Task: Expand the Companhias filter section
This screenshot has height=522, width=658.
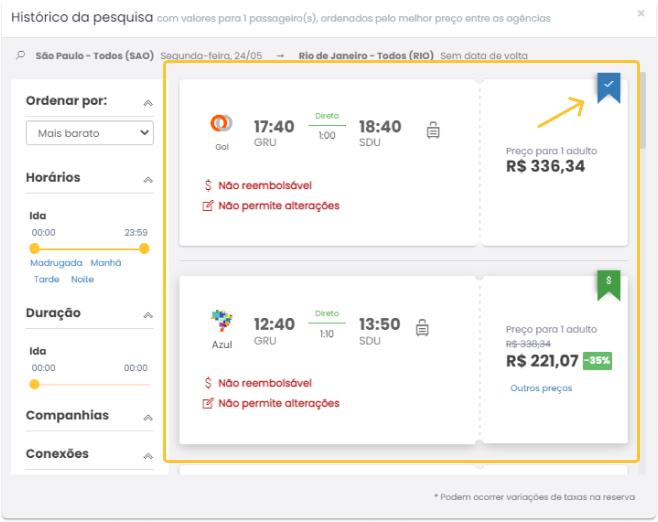Action: pyautogui.click(x=148, y=417)
